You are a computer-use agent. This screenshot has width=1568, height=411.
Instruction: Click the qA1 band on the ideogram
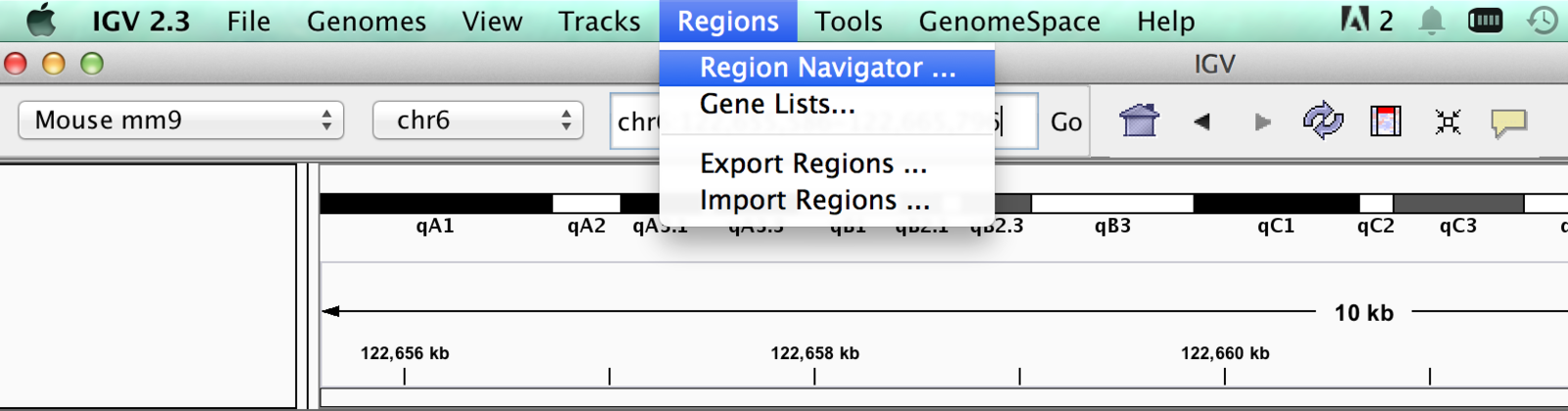(x=435, y=204)
